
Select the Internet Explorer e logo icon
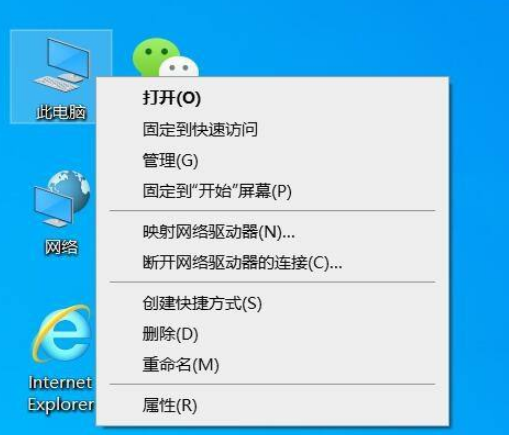62,334
